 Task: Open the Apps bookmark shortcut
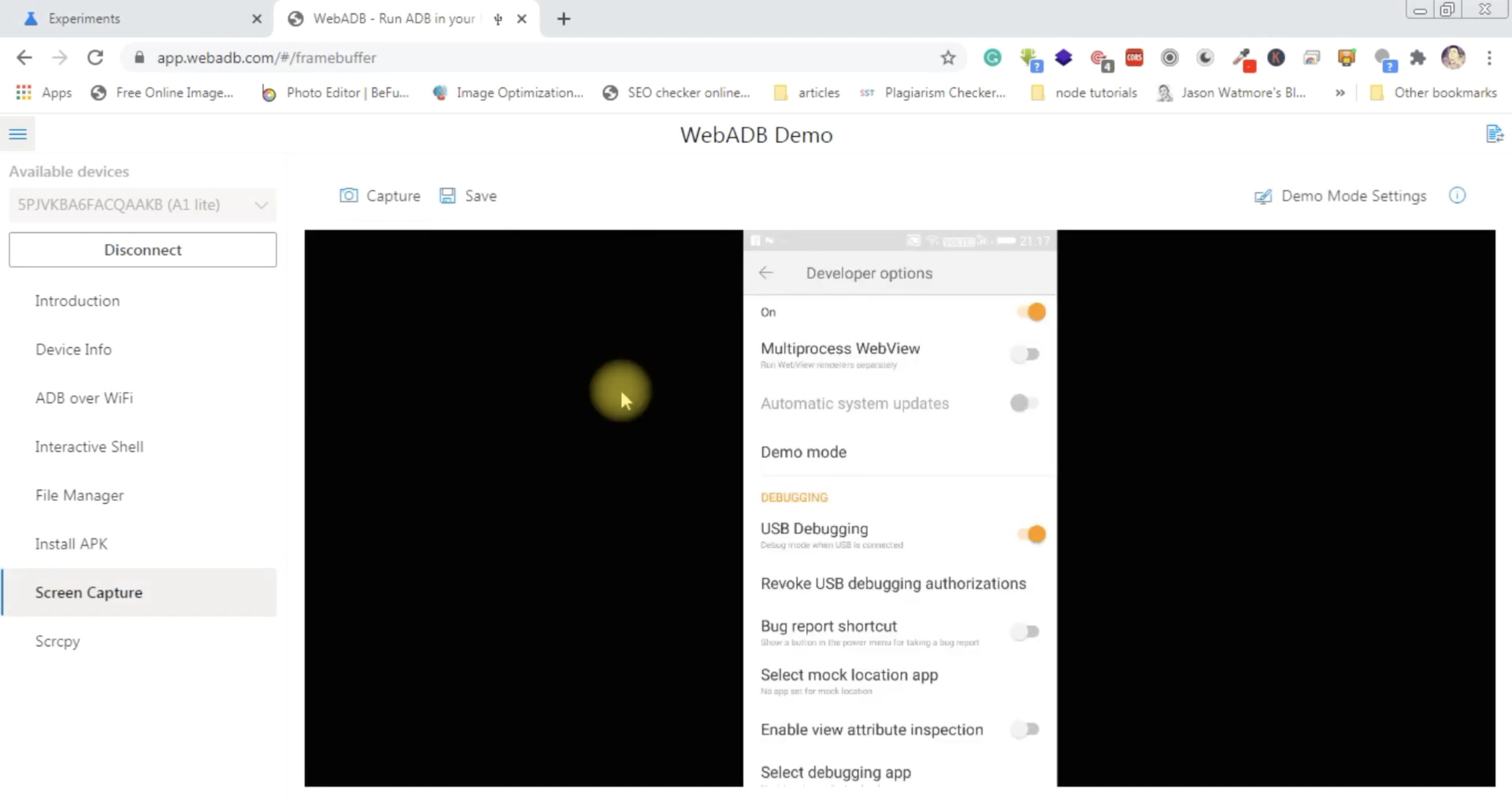pyautogui.click(x=44, y=93)
